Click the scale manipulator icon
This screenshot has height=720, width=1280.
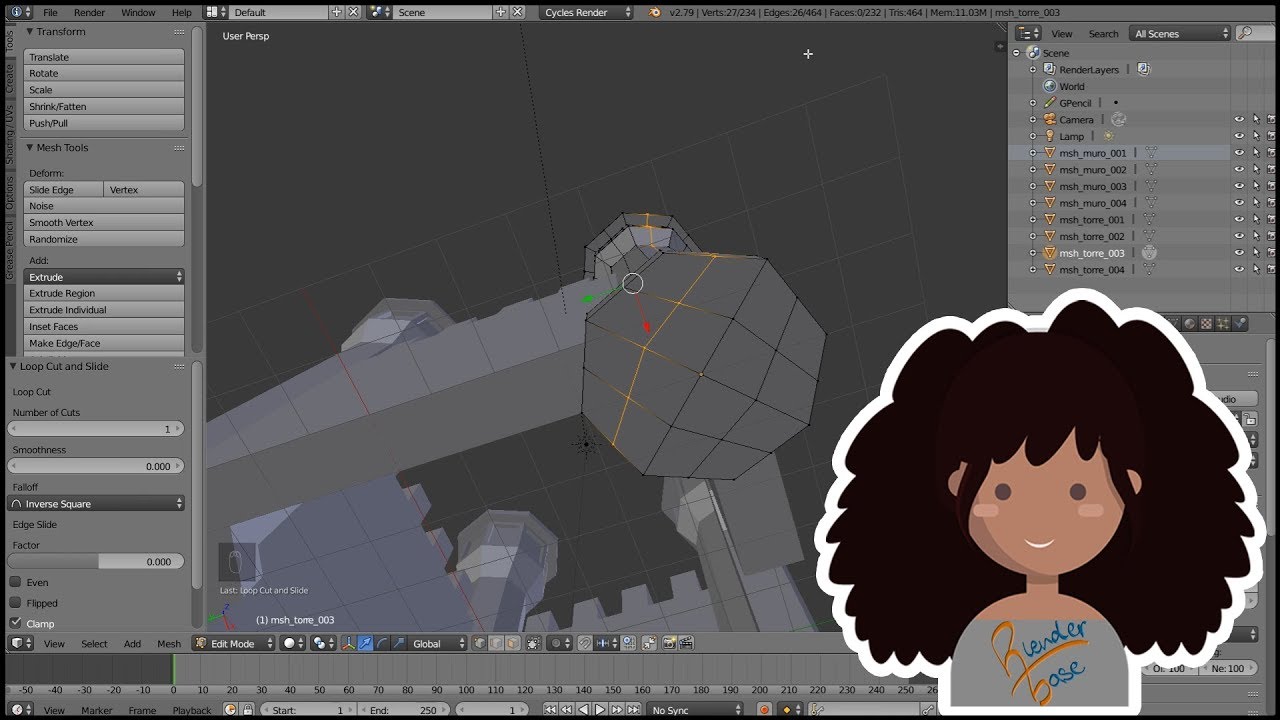click(x=400, y=643)
